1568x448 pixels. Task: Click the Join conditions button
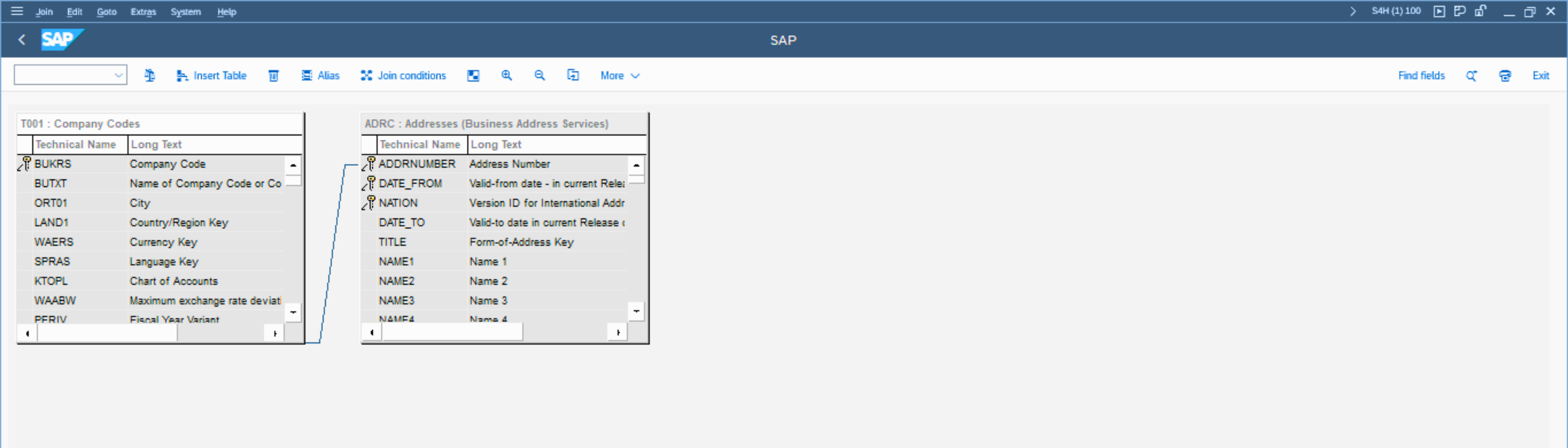(x=403, y=75)
